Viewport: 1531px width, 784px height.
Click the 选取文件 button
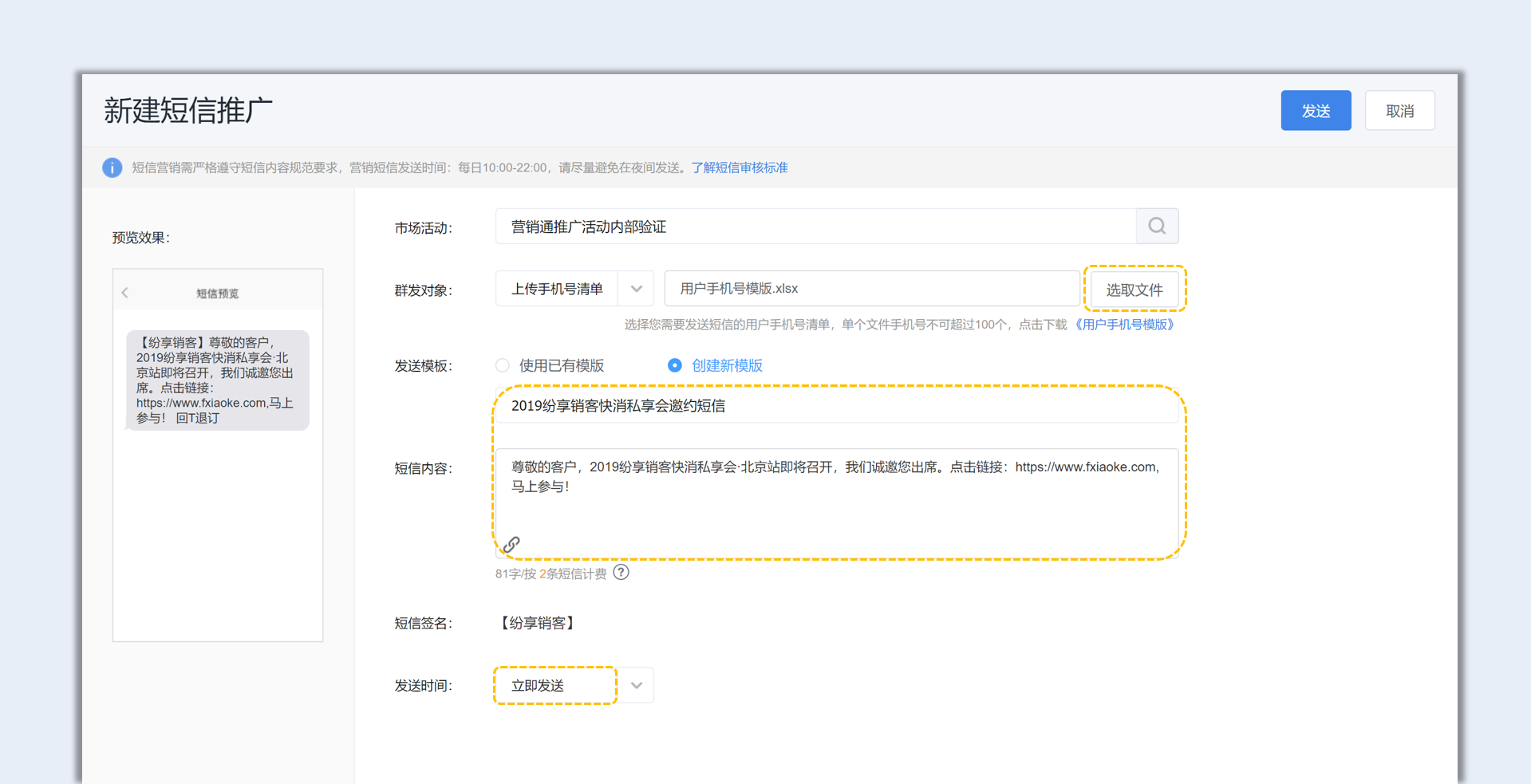coord(1134,290)
